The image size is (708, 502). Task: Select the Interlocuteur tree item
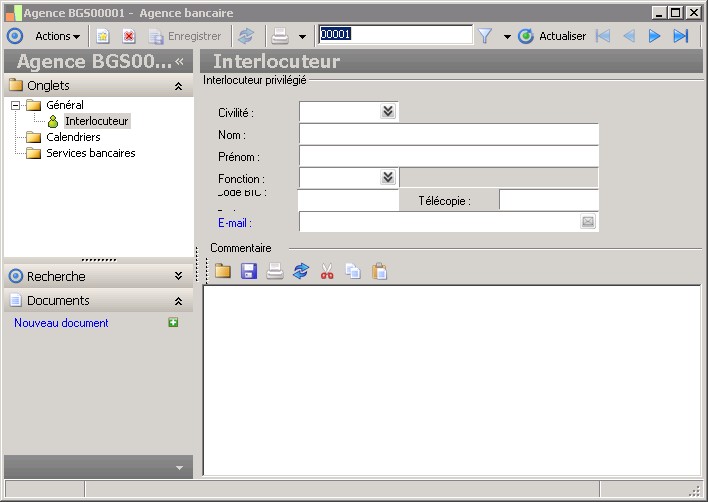[x=97, y=121]
